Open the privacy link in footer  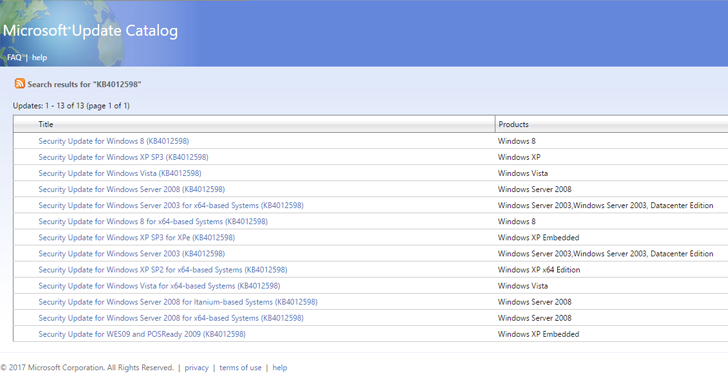coord(196,367)
